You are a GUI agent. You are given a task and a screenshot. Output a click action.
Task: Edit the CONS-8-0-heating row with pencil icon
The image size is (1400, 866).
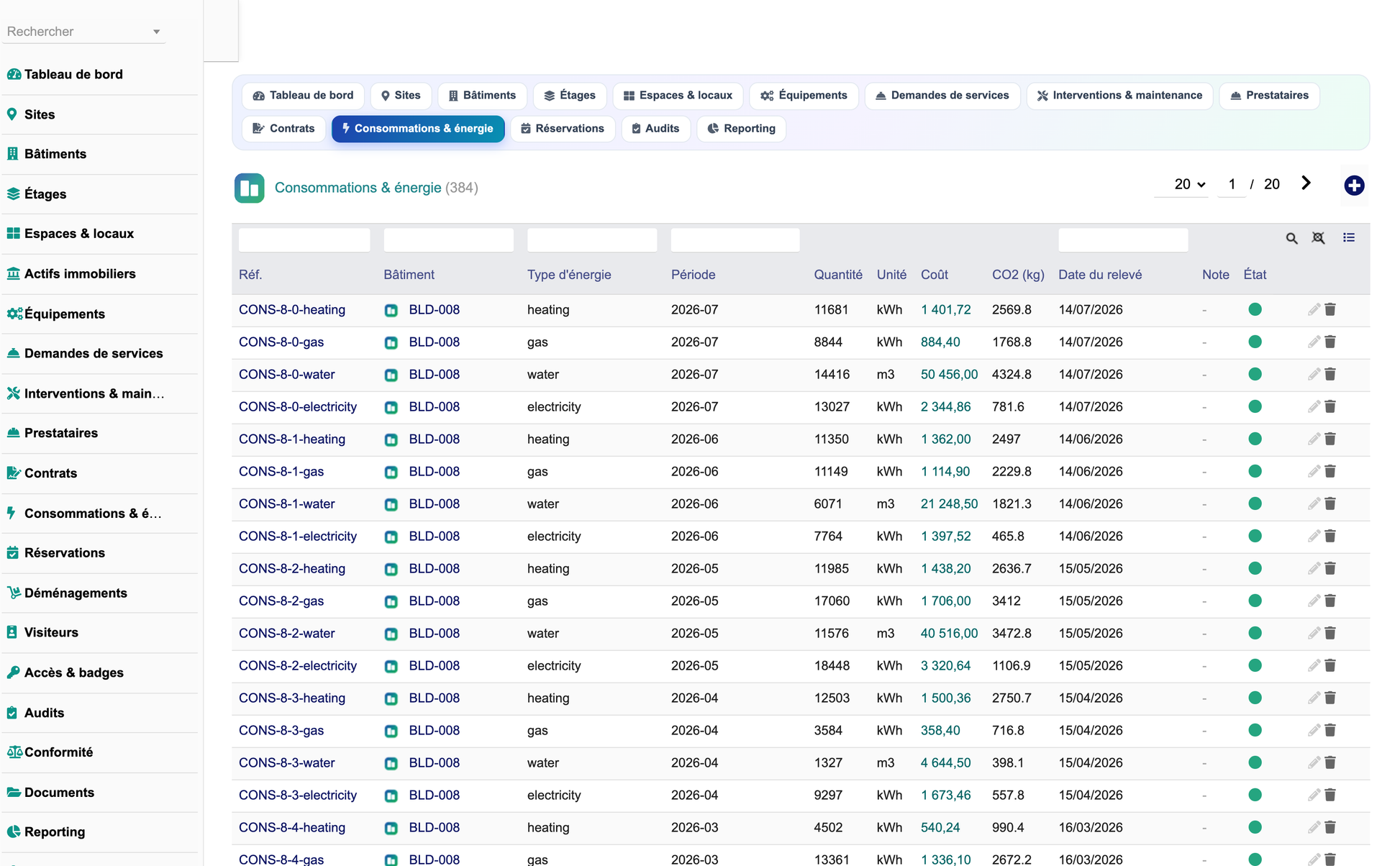[x=1314, y=309]
